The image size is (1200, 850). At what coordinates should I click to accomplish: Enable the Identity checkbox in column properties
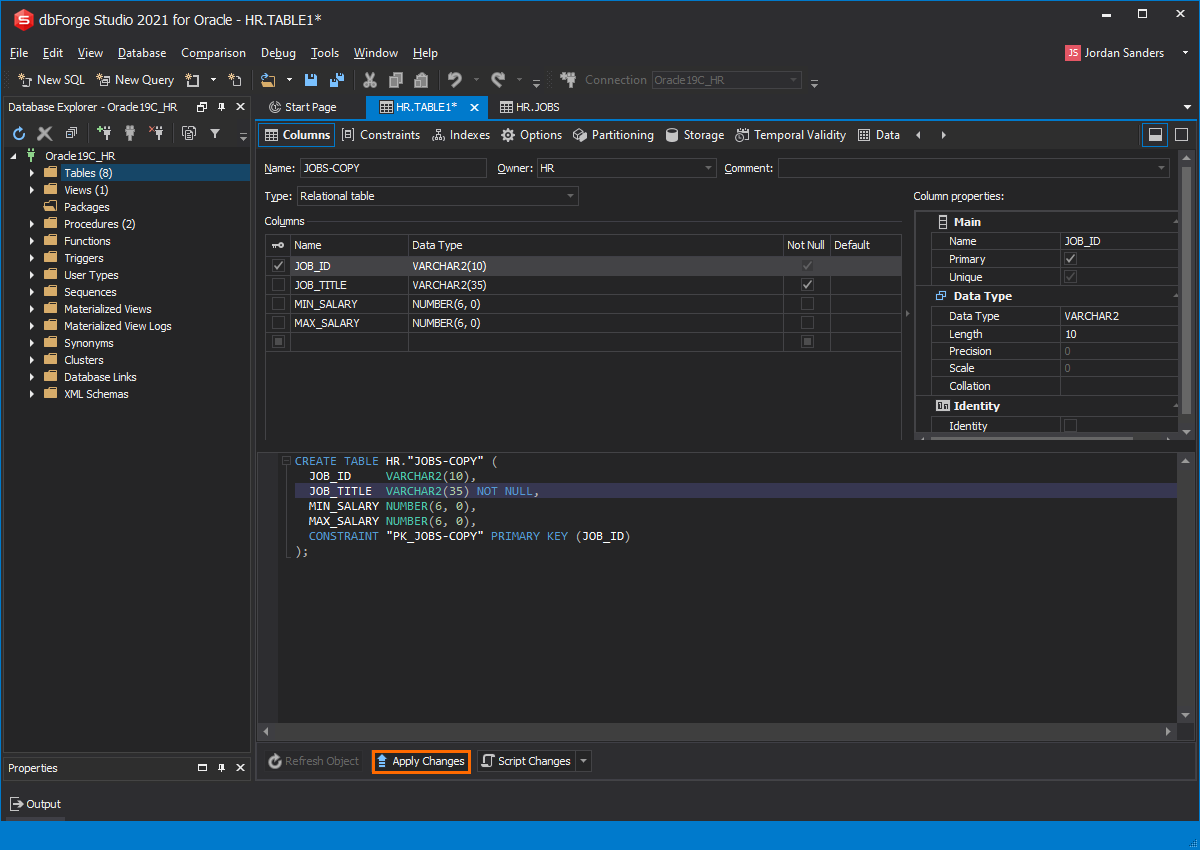click(1070, 425)
